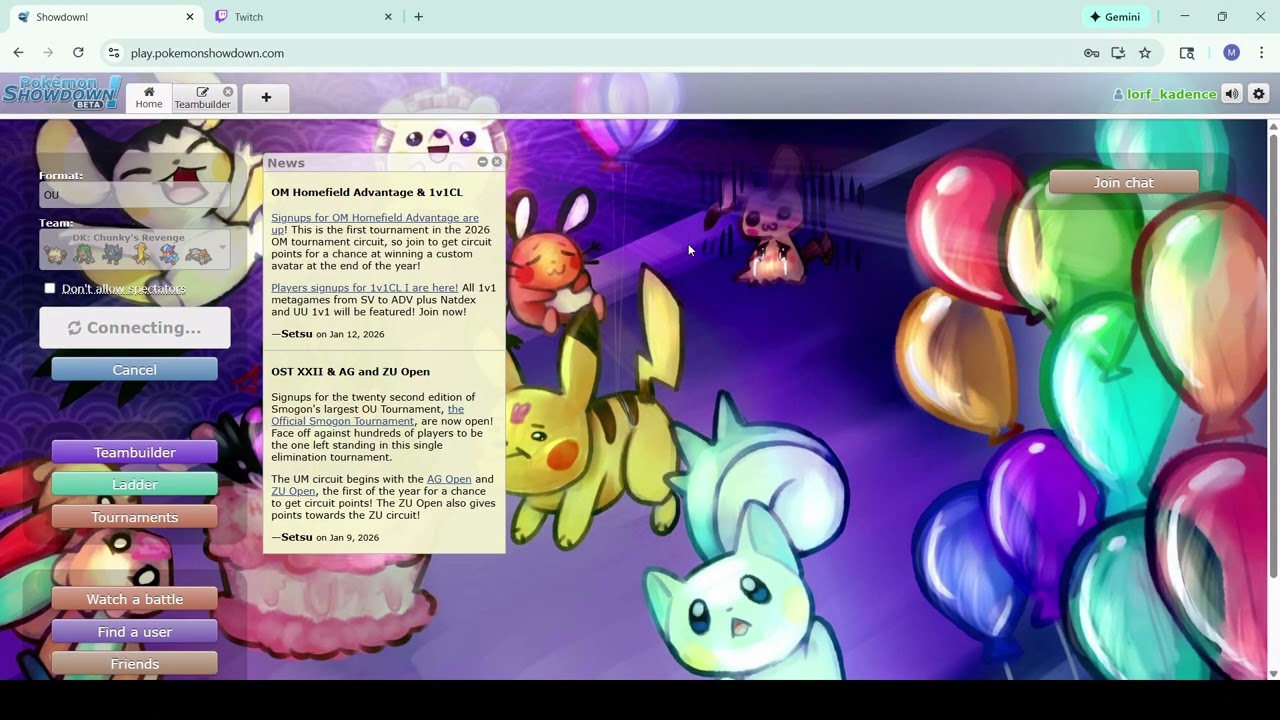The image size is (1280, 720).
Task: Cancel the battle search
Action: 134,370
